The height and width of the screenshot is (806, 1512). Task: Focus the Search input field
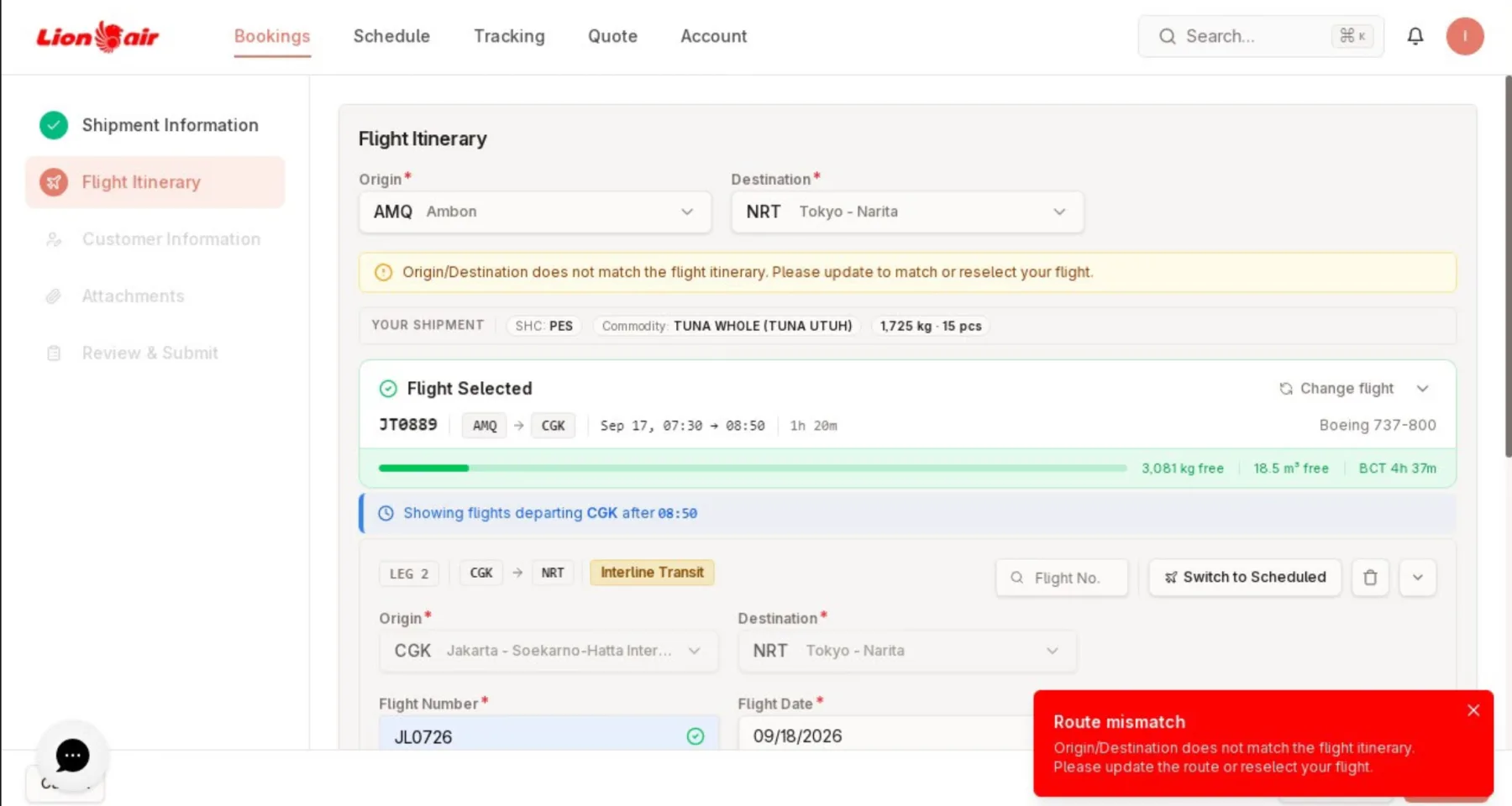pyautogui.click(x=1261, y=36)
